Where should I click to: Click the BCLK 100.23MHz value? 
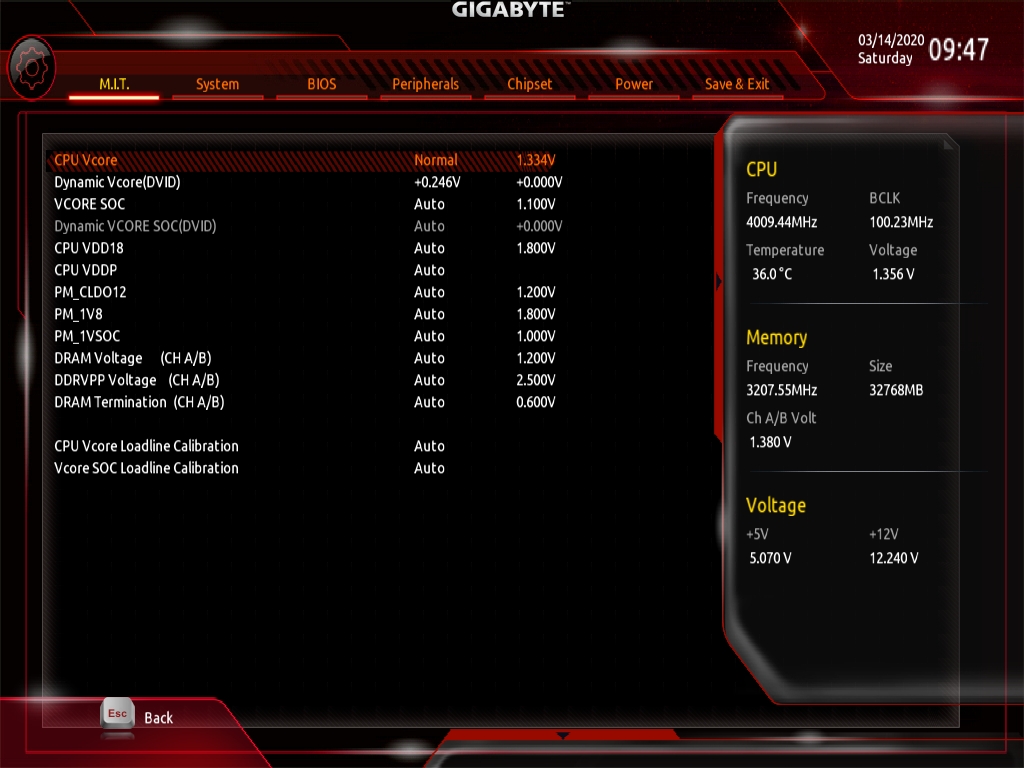coord(901,222)
